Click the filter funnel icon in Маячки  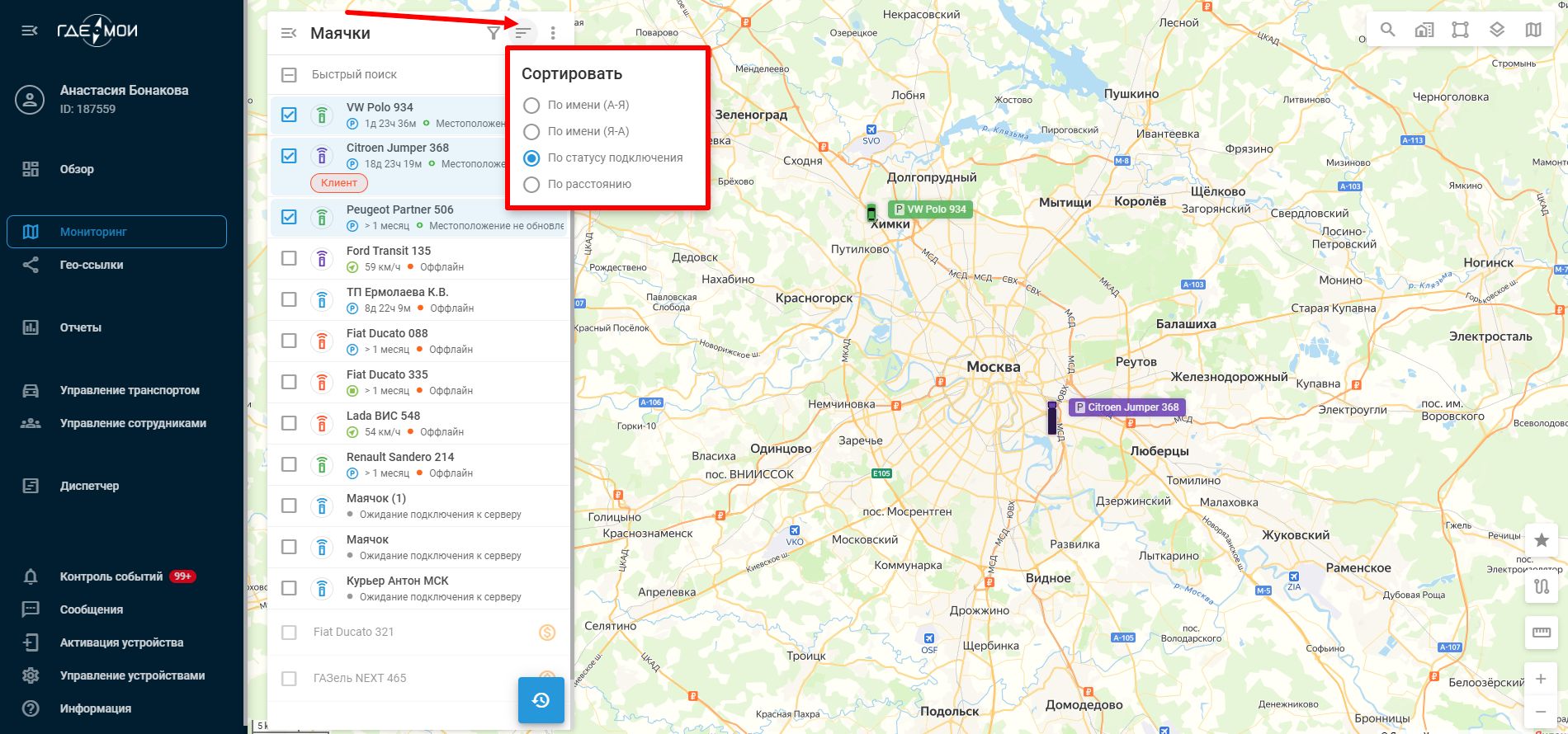[x=493, y=33]
